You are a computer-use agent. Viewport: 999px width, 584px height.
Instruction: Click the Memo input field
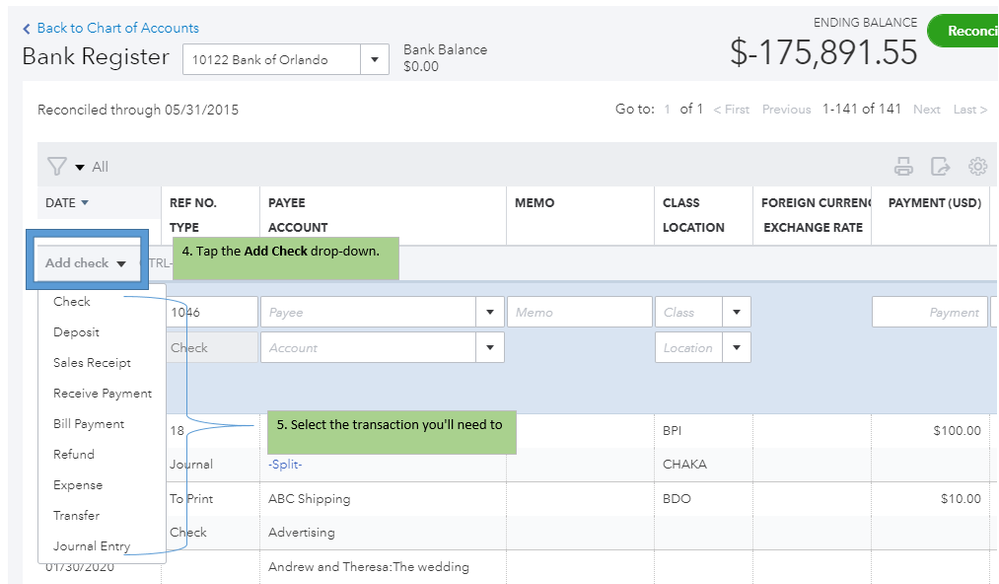click(x=579, y=312)
